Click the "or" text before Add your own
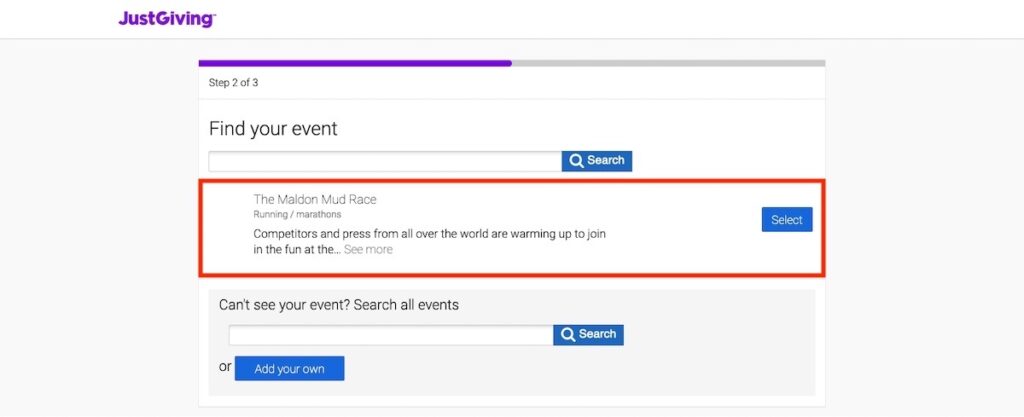1024x417 pixels. click(x=225, y=367)
